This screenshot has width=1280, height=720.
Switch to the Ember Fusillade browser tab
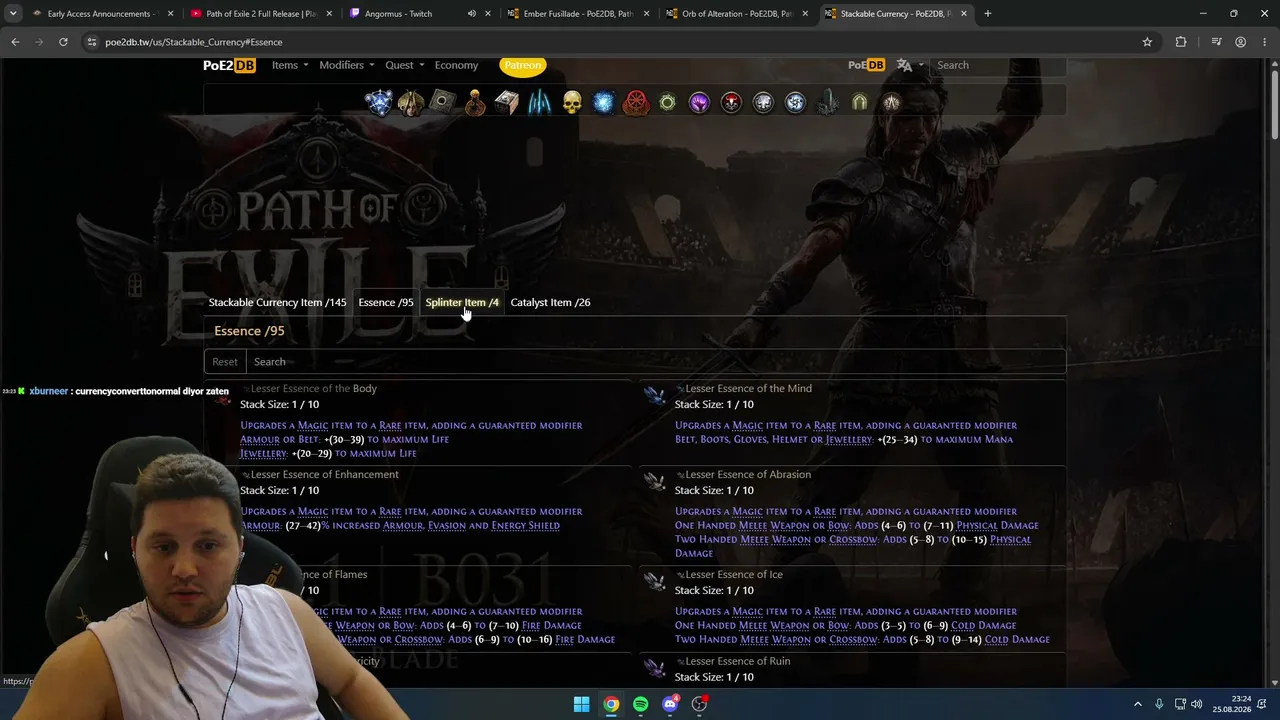coord(578,14)
